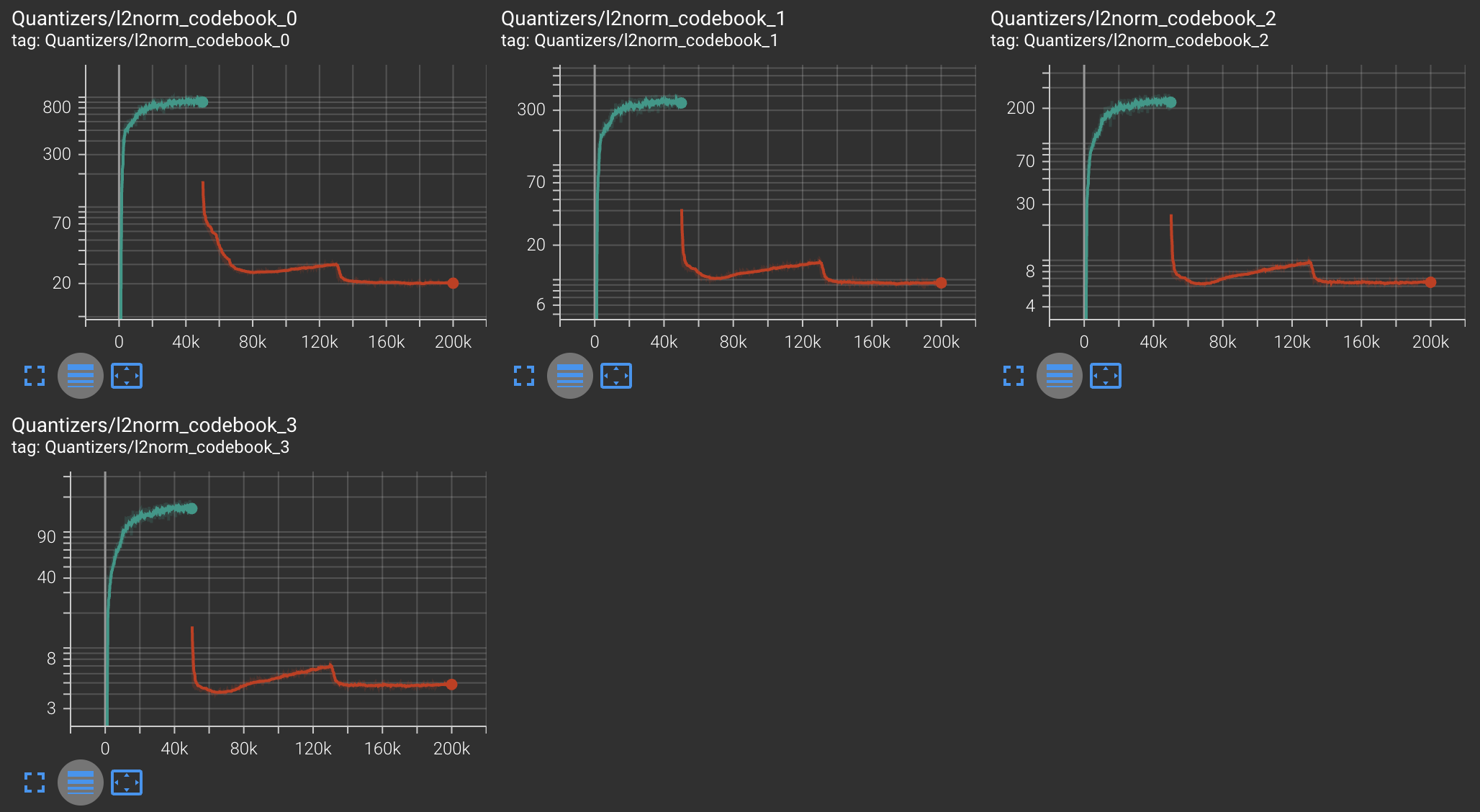Toggle y-axis log scale for the codebook_1 chart
The width and height of the screenshot is (1480, 812).
[x=570, y=376]
